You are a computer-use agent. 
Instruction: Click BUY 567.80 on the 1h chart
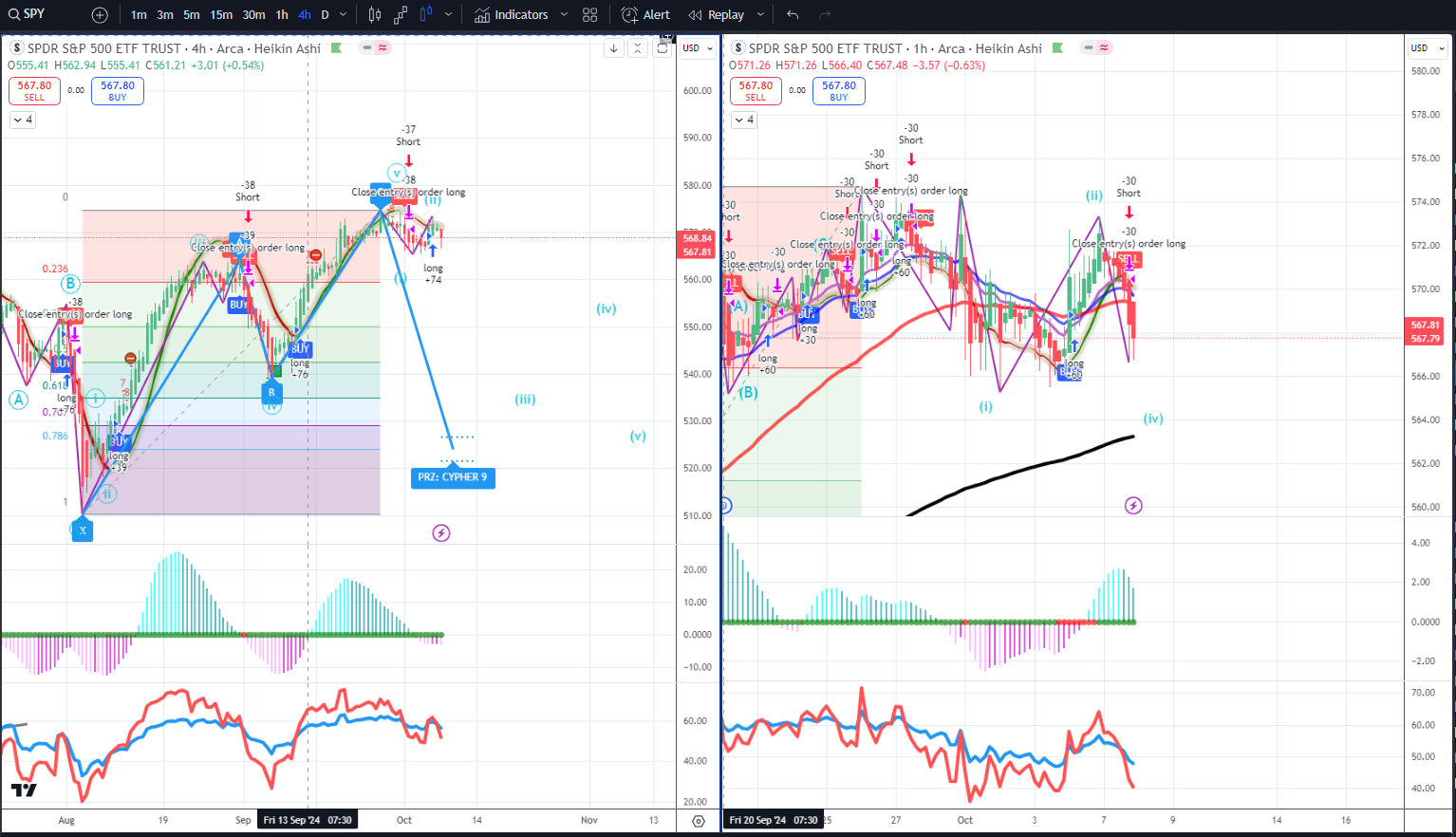(839, 90)
